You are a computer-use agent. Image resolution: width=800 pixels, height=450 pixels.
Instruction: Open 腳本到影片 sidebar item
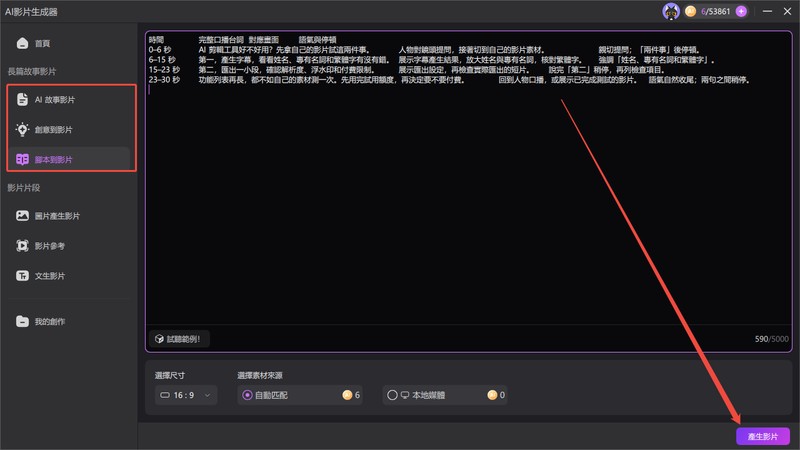(69, 159)
